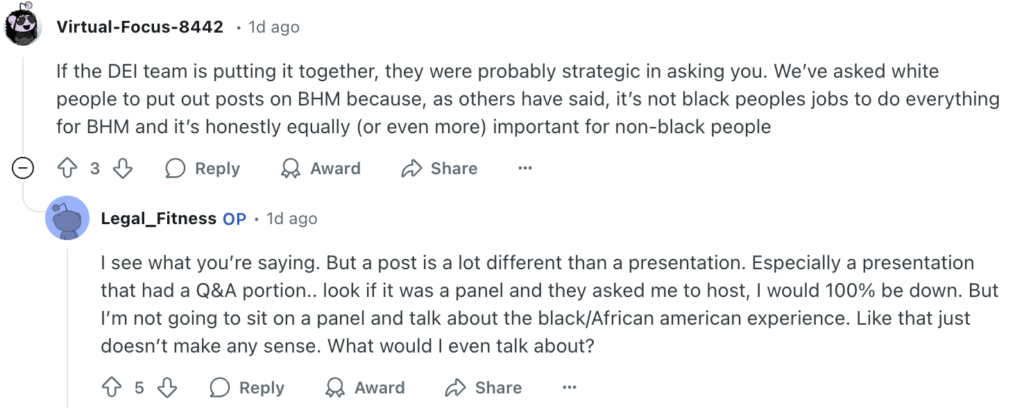Give an award to Virtual-Focus-8442's comment
This screenshot has height=408, width=1024.
point(321,168)
